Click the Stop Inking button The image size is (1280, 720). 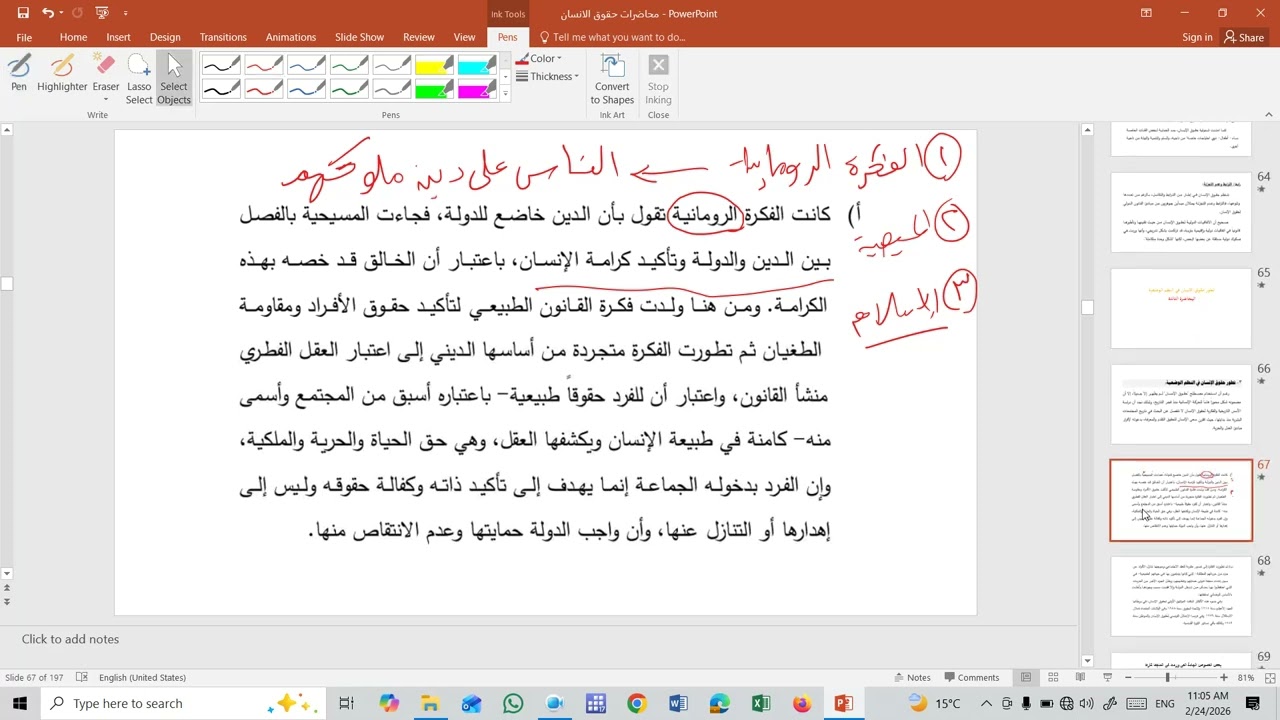coord(658,79)
